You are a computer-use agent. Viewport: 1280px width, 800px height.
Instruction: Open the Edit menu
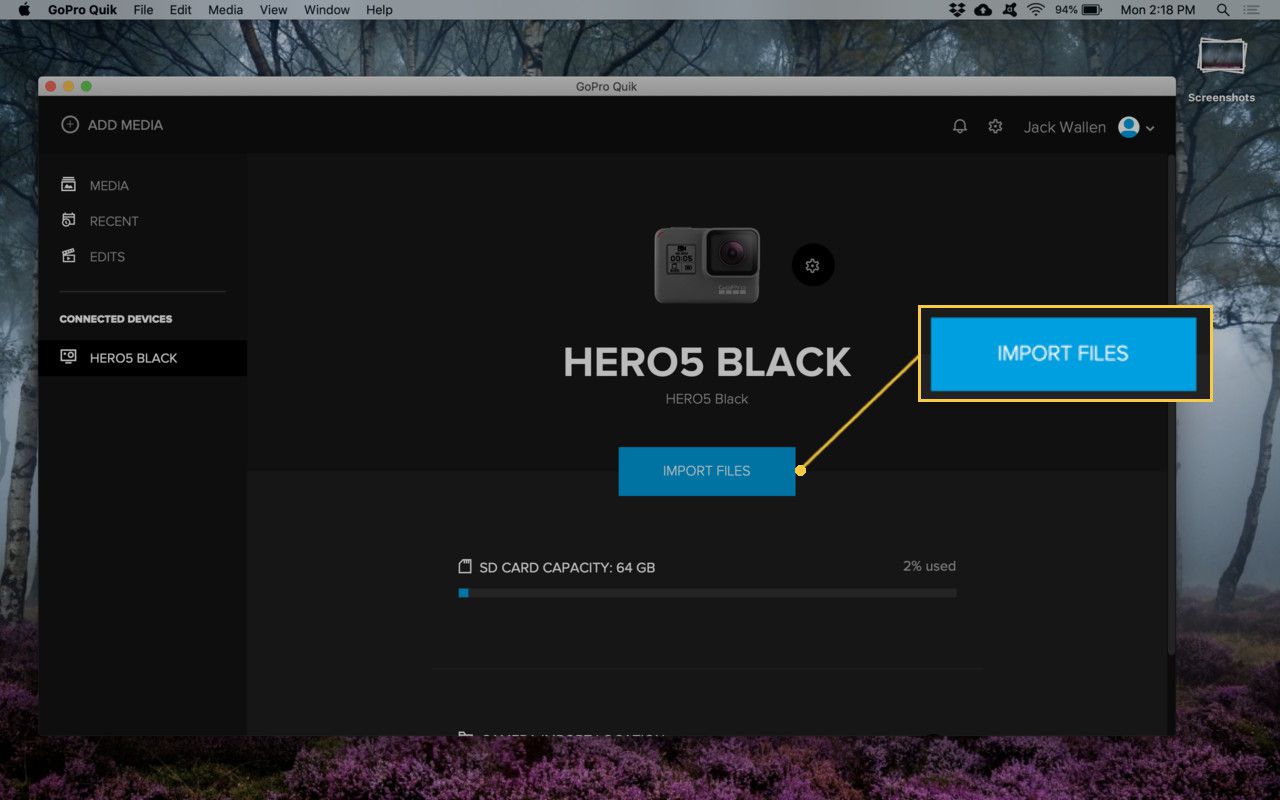coord(180,10)
